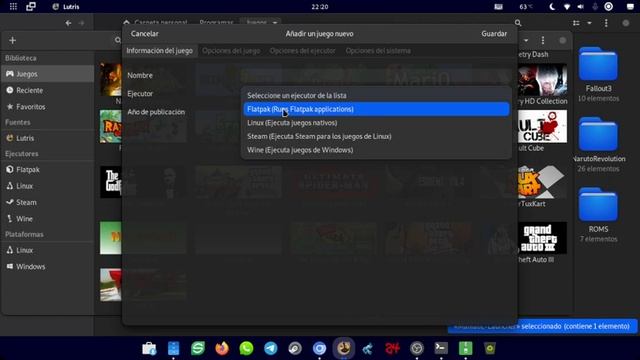Screen dimensions: 640x360
Task: Switch to Opciones del sistema tab
Action: point(378,51)
